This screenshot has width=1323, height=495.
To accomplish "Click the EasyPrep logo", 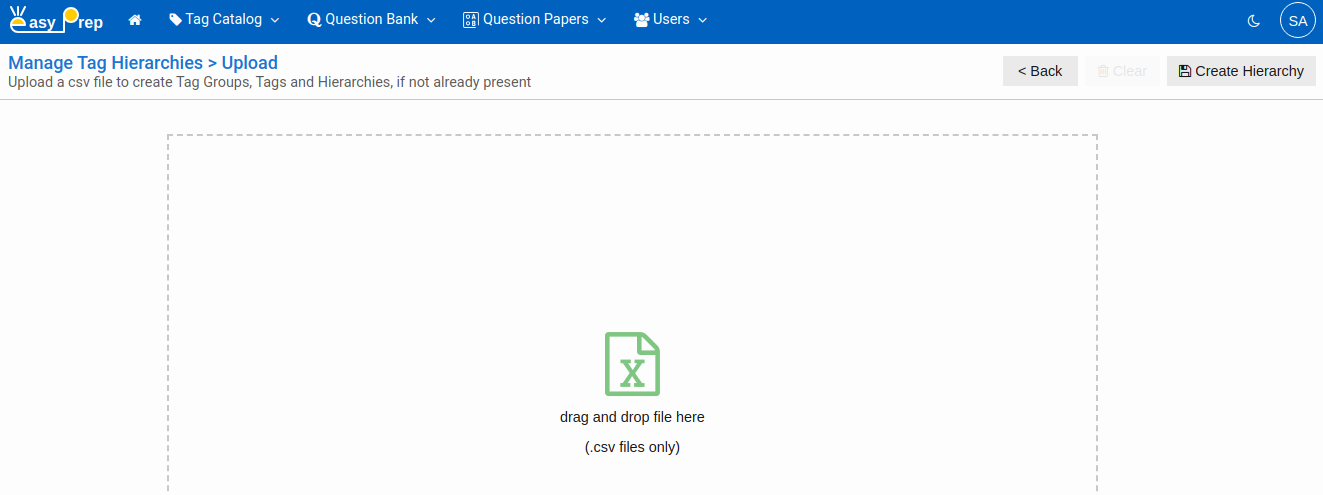I will [x=57, y=20].
